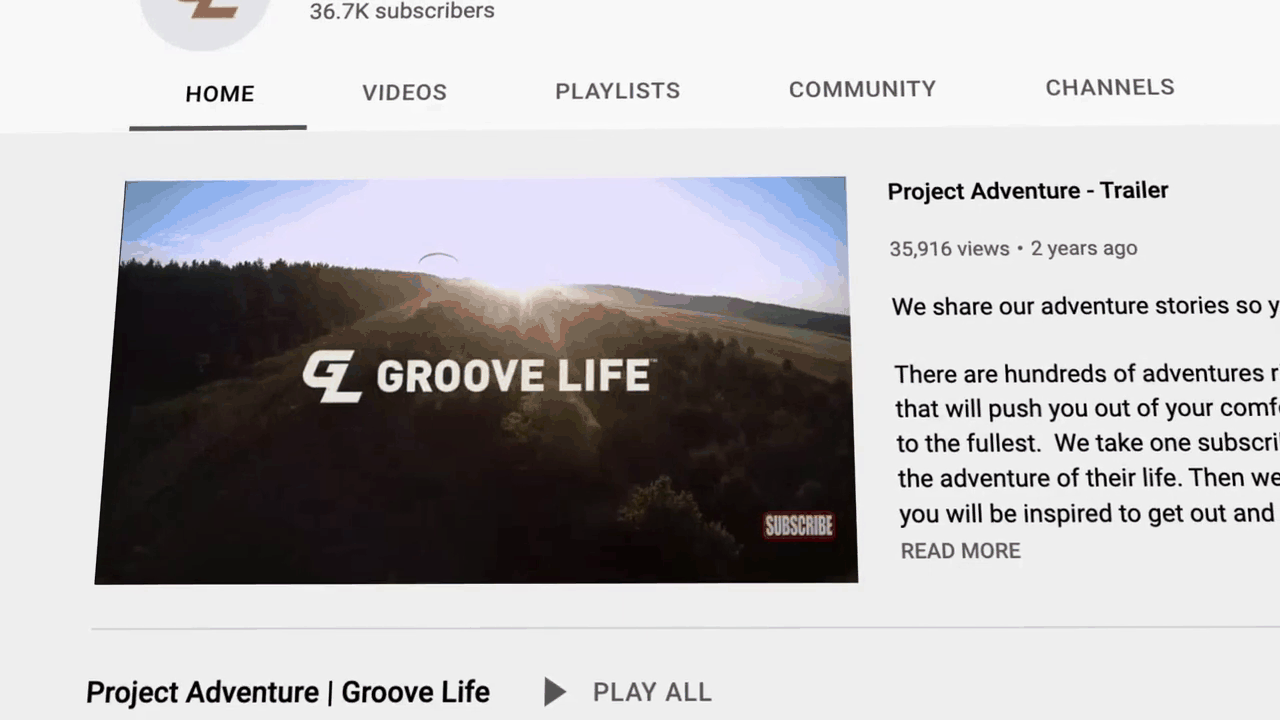Open the Home tab
The image size is (1280, 720).
click(x=219, y=94)
